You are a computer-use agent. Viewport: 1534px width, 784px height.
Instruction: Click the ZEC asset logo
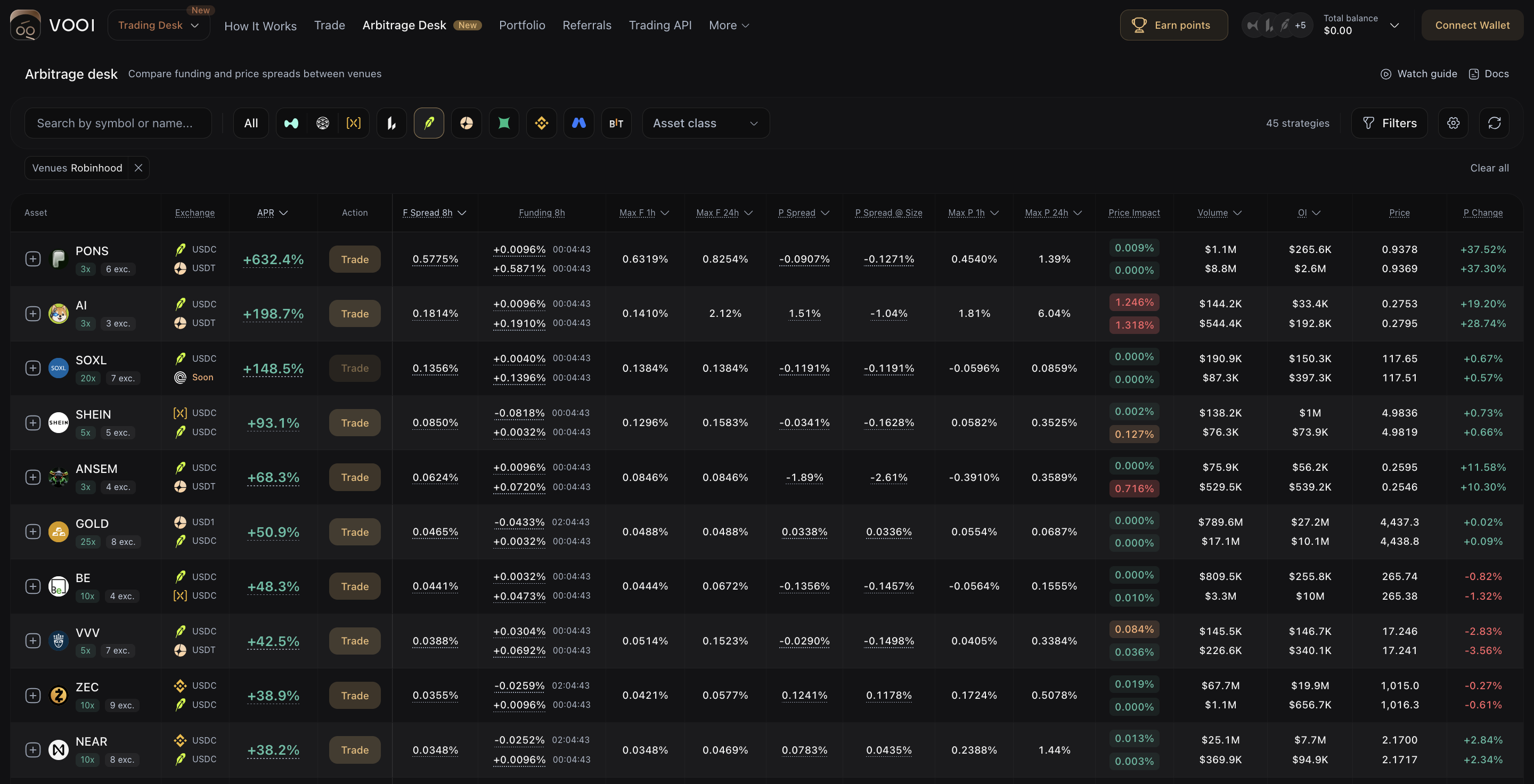[x=59, y=695]
